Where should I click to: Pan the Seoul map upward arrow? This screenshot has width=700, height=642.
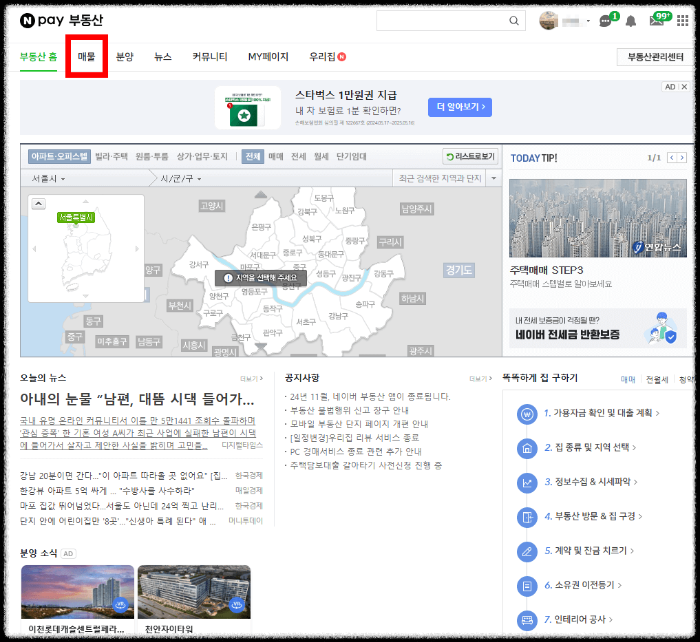261,194
